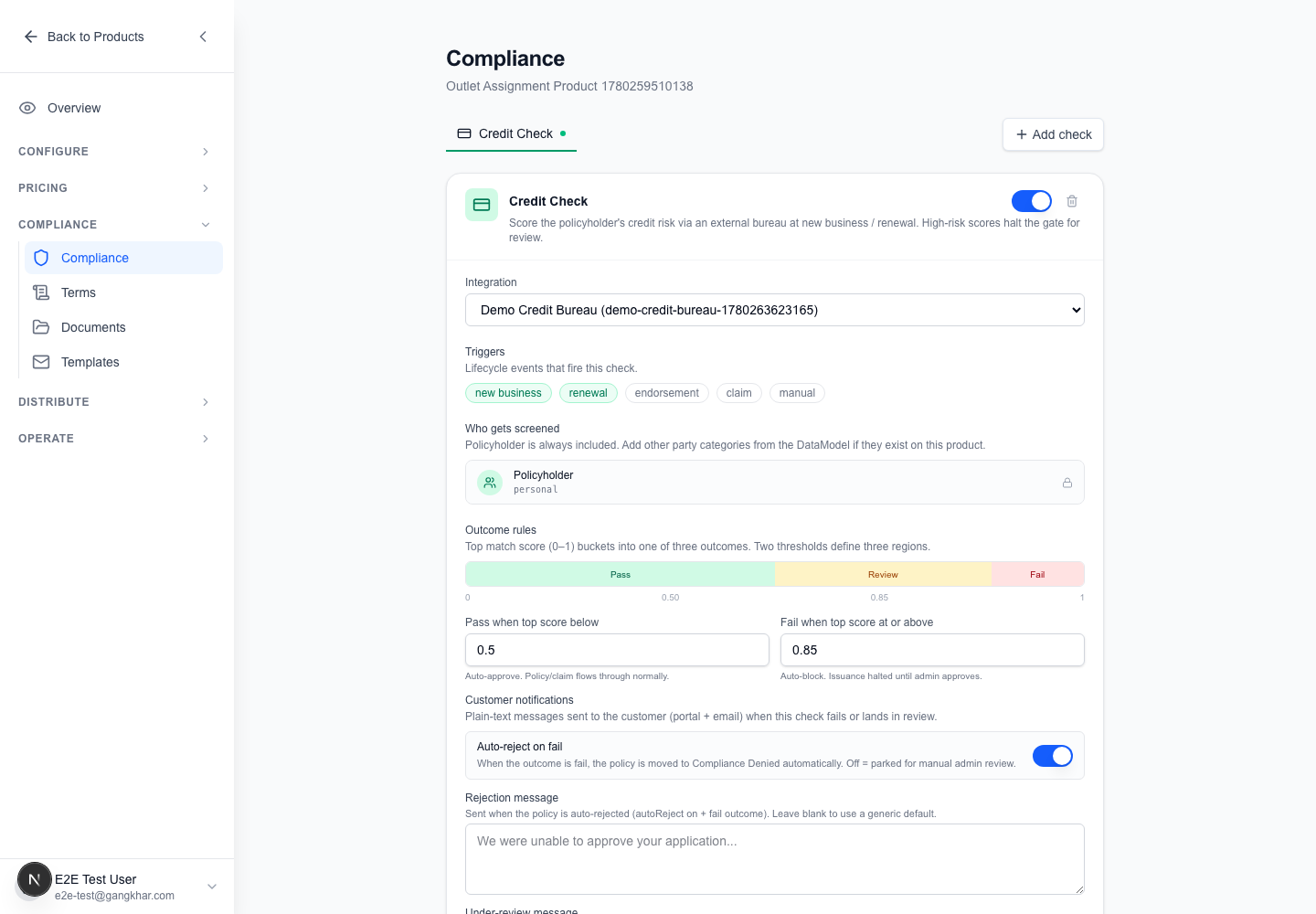Click the 'Who gets screened' label
Screen dimensions: 1316x914
(x=512, y=429)
